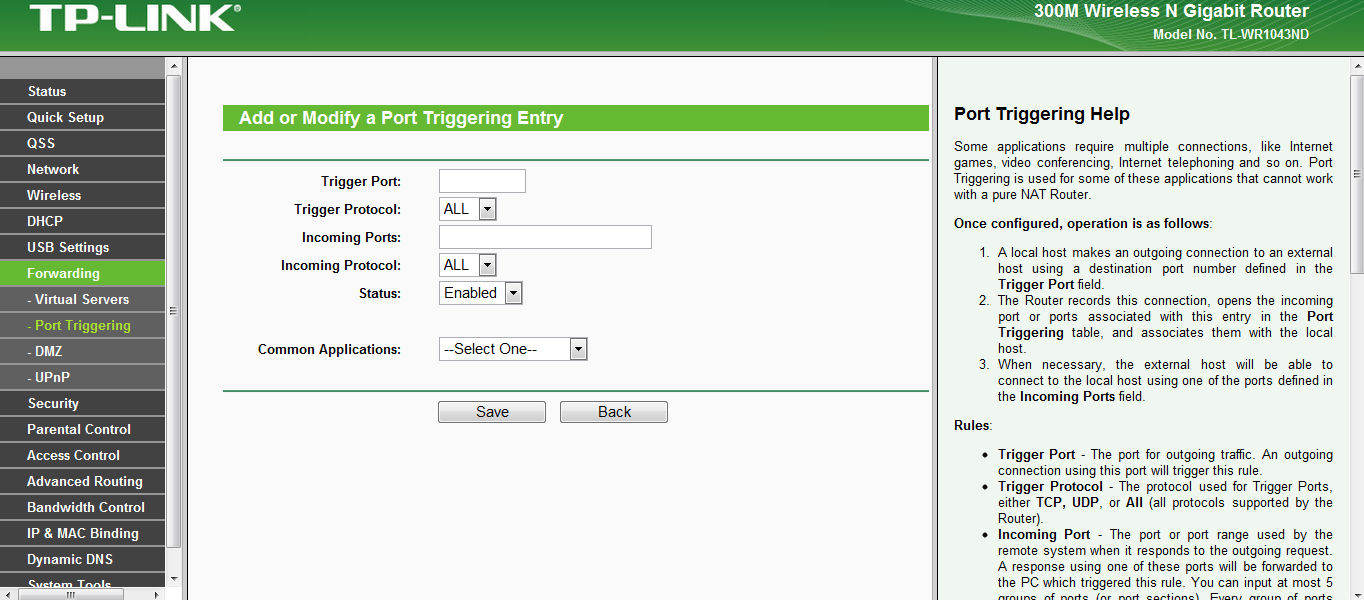Select DHCP in the sidebar

pos(82,221)
